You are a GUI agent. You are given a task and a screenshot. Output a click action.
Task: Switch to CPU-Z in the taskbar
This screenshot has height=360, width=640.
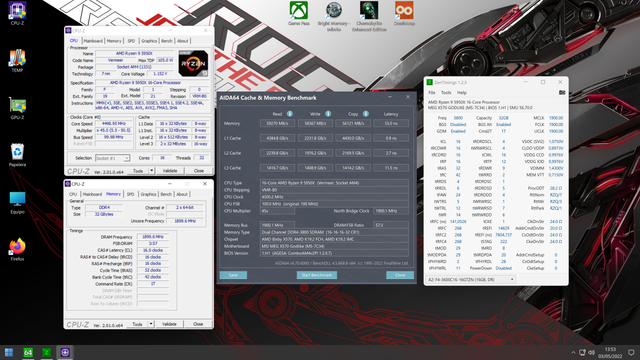pos(65,352)
